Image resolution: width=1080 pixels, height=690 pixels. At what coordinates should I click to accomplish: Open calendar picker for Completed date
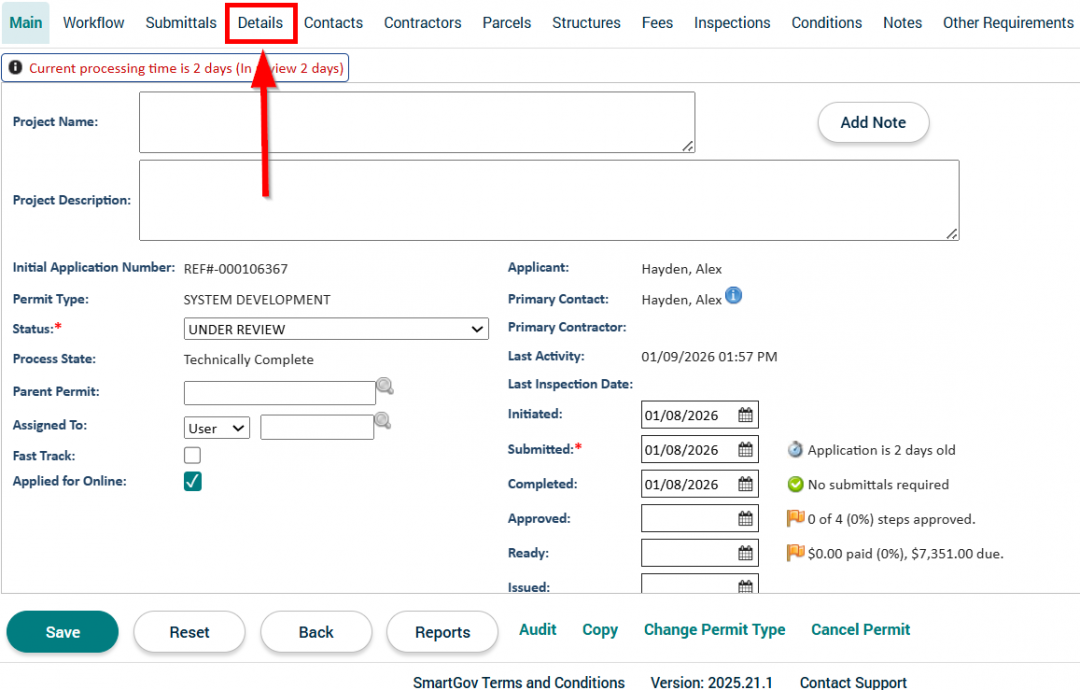click(745, 485)
